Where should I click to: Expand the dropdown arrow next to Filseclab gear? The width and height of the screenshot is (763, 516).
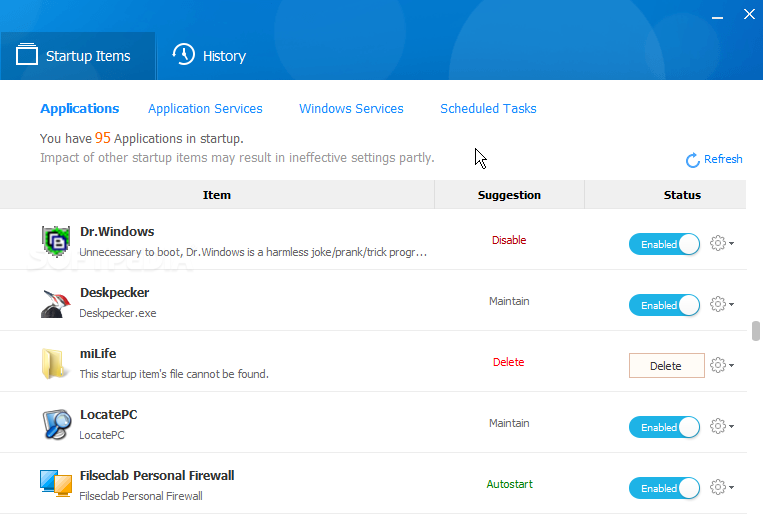(731, 488)
